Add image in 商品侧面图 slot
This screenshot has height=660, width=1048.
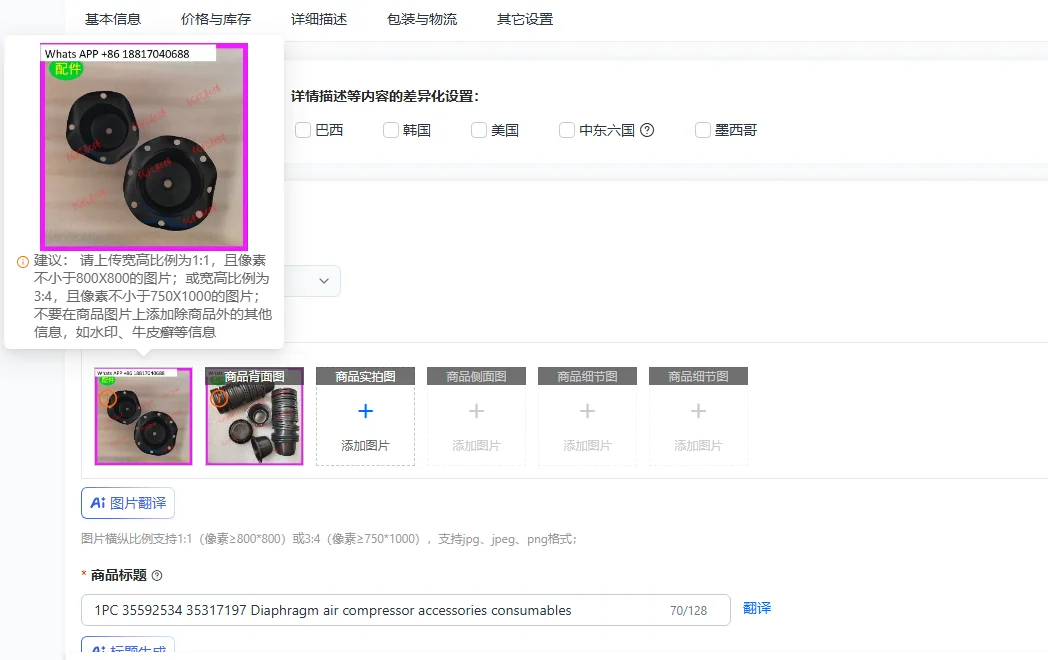click(x=476, y=417)
